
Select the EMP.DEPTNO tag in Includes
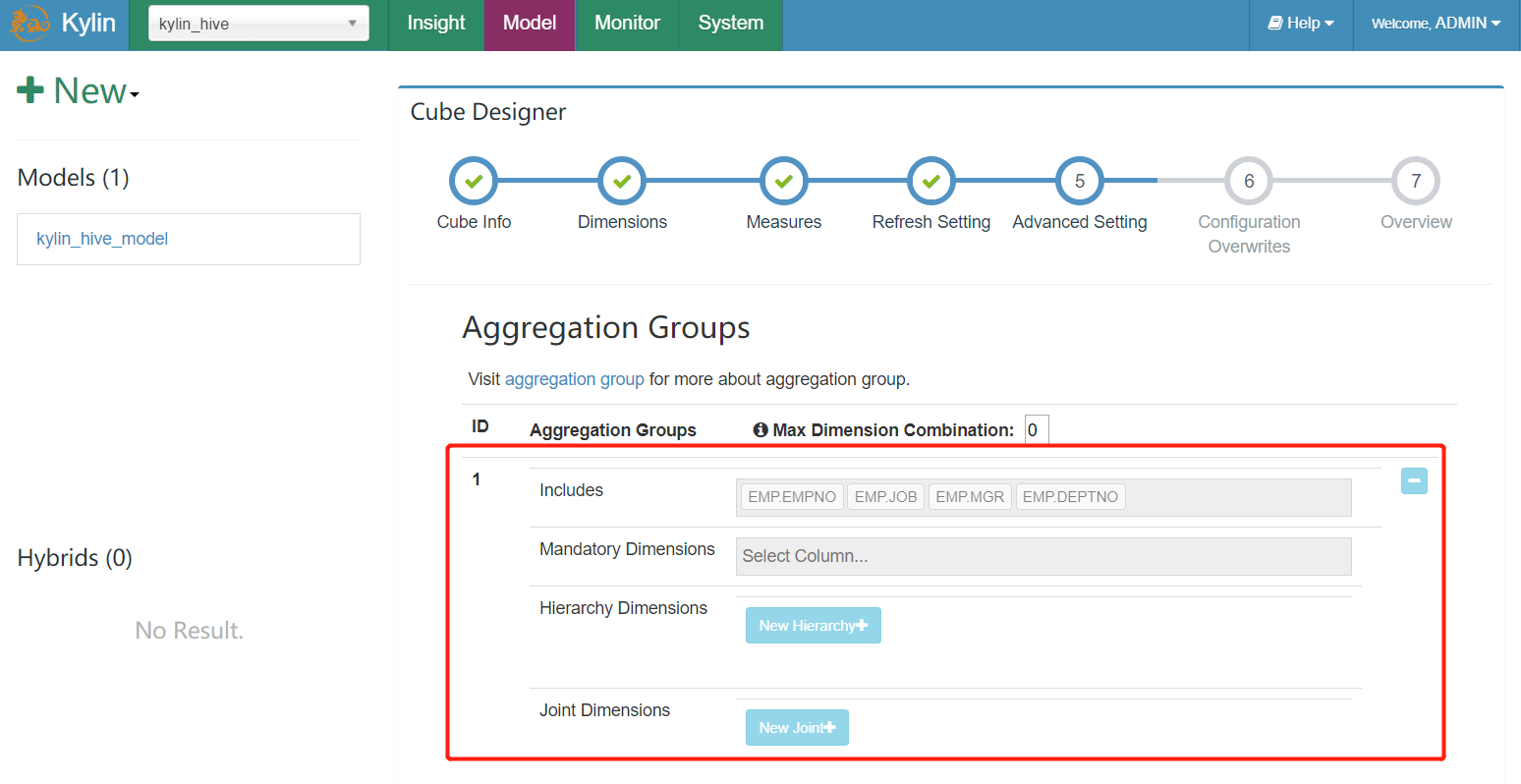(1070, 497)
